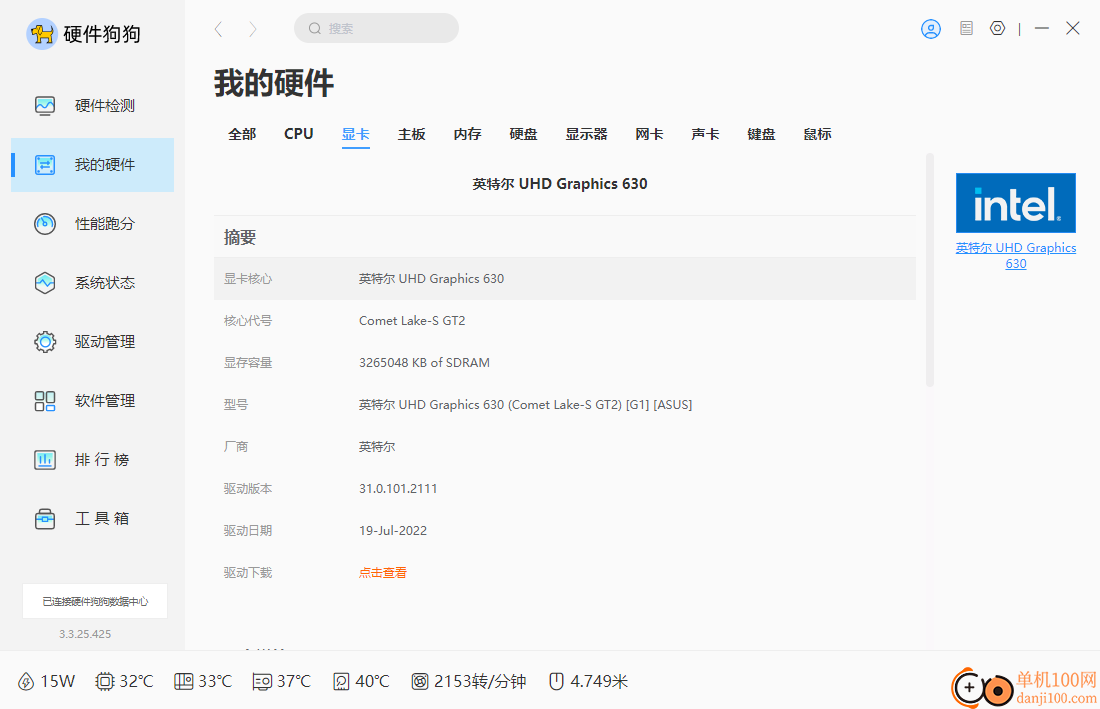1100x709 pixels.
Task: Minimize the 硬件狗狗 window
Action: tap(1042, 28)
